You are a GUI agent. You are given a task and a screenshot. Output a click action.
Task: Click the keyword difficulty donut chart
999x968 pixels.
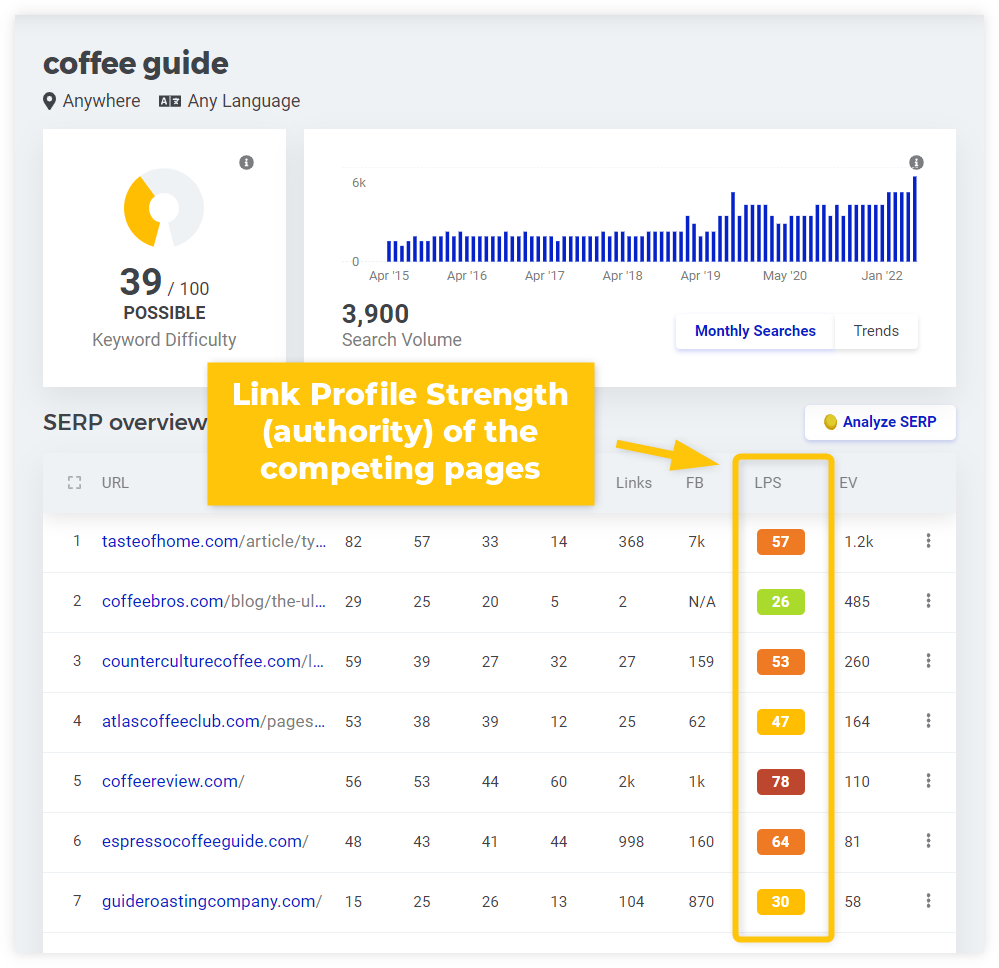pos(164,208)
